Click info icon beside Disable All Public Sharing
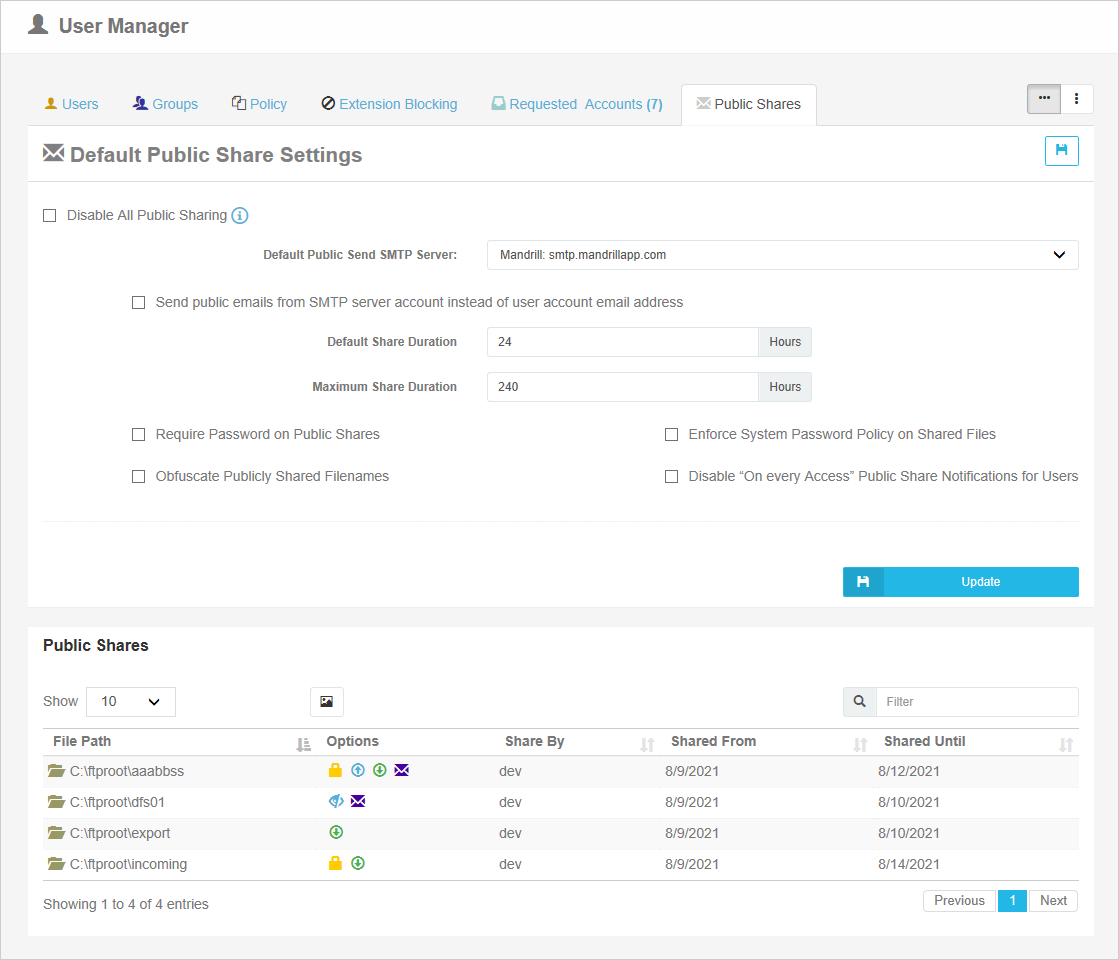The width and height of the screenshot is (1119, 960). tap(240, 216)
